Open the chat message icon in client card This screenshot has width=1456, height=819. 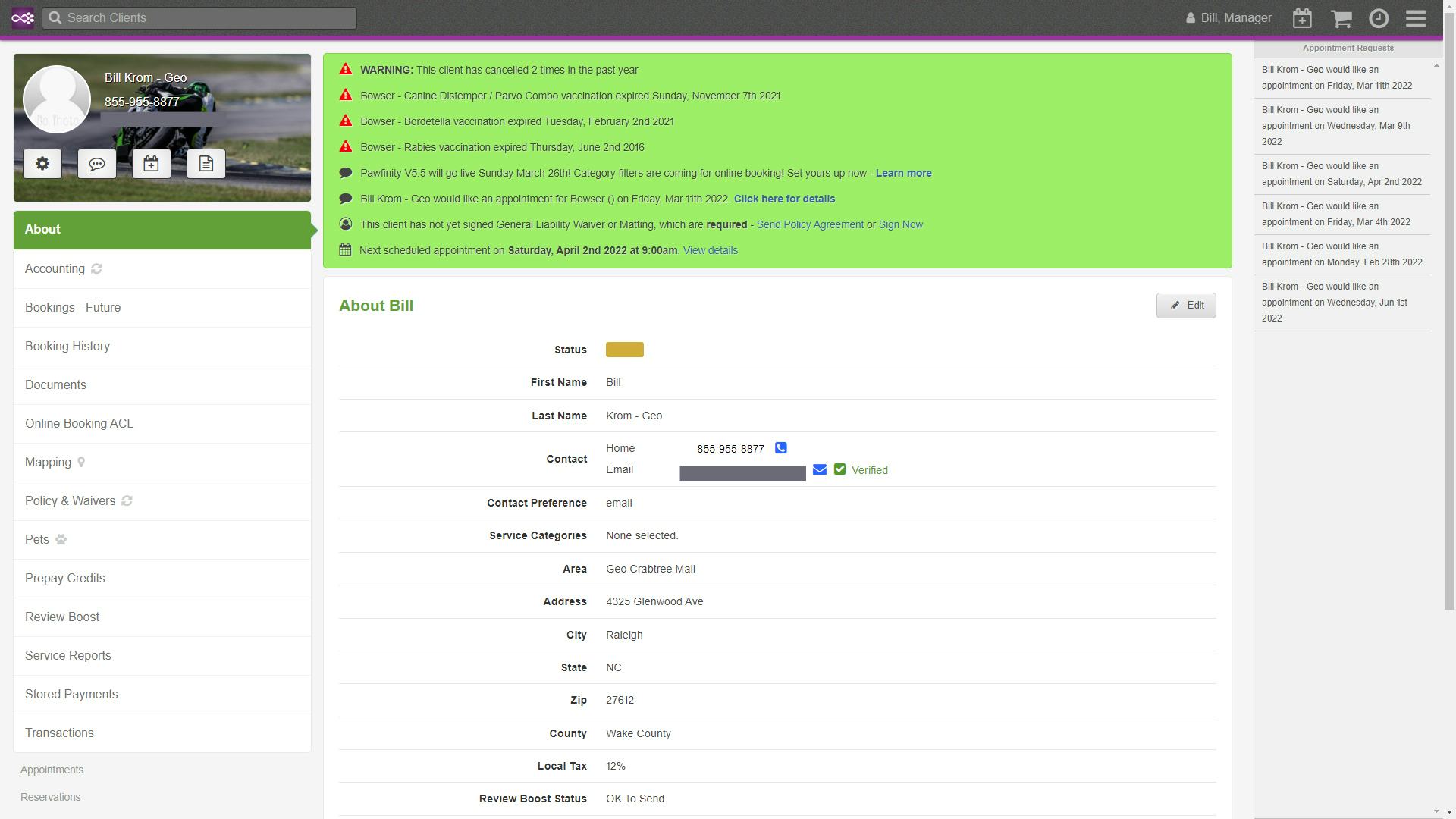[x=97, y=164]
